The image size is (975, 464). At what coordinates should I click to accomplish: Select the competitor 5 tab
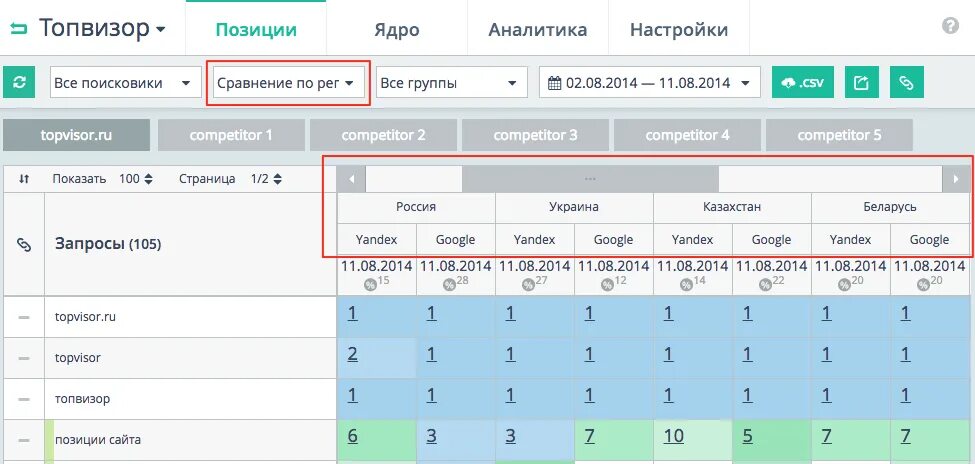(x=839, y=135)
